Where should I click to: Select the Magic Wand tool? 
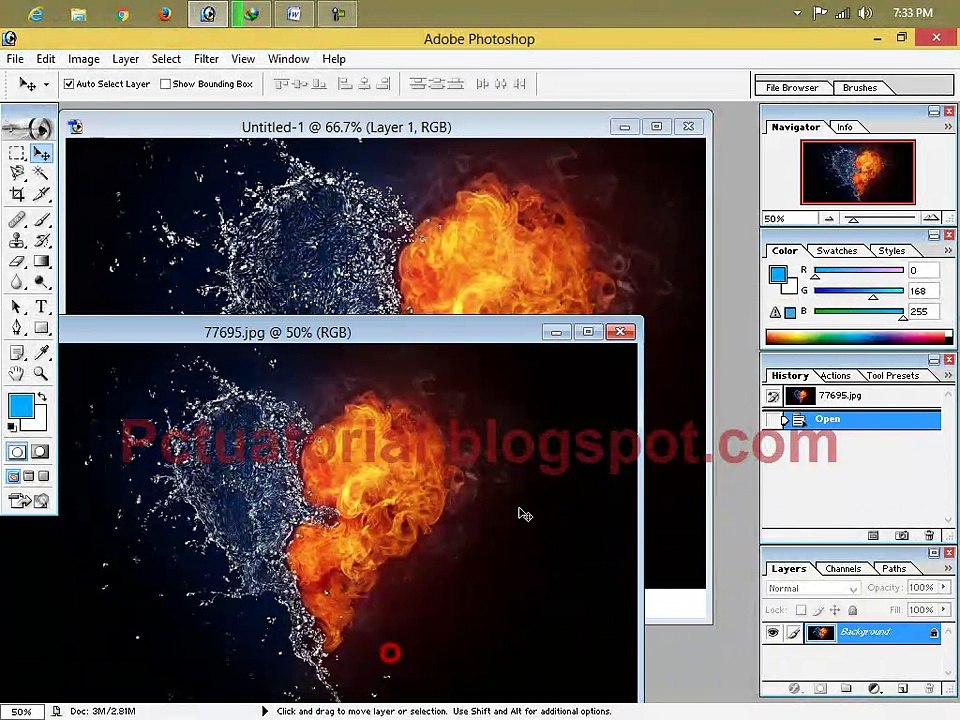(x=41, y=173)
